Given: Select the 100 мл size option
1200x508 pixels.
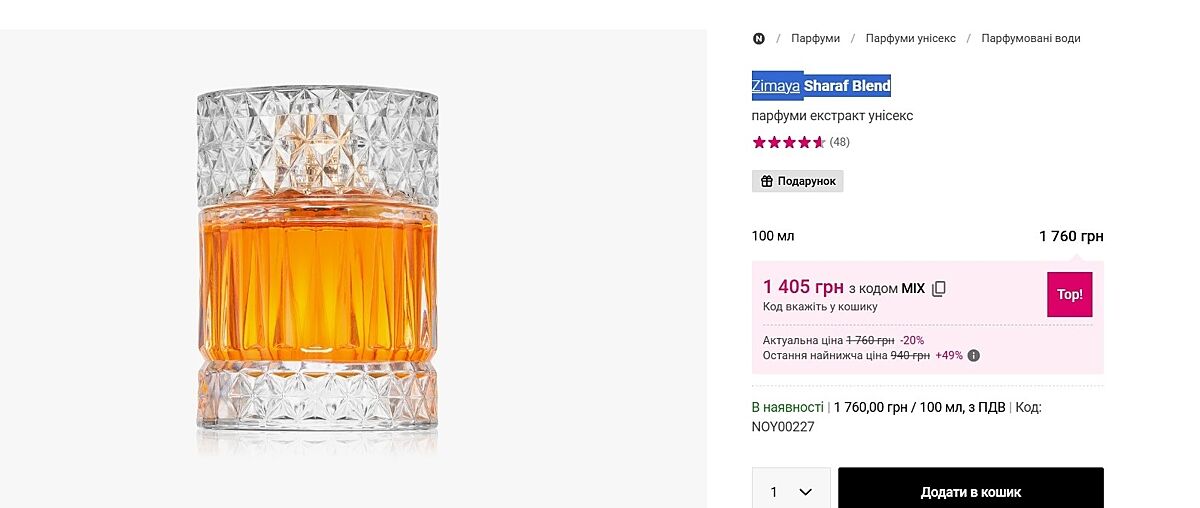Looking at the screenshot, I should click(x=773, y=236).
